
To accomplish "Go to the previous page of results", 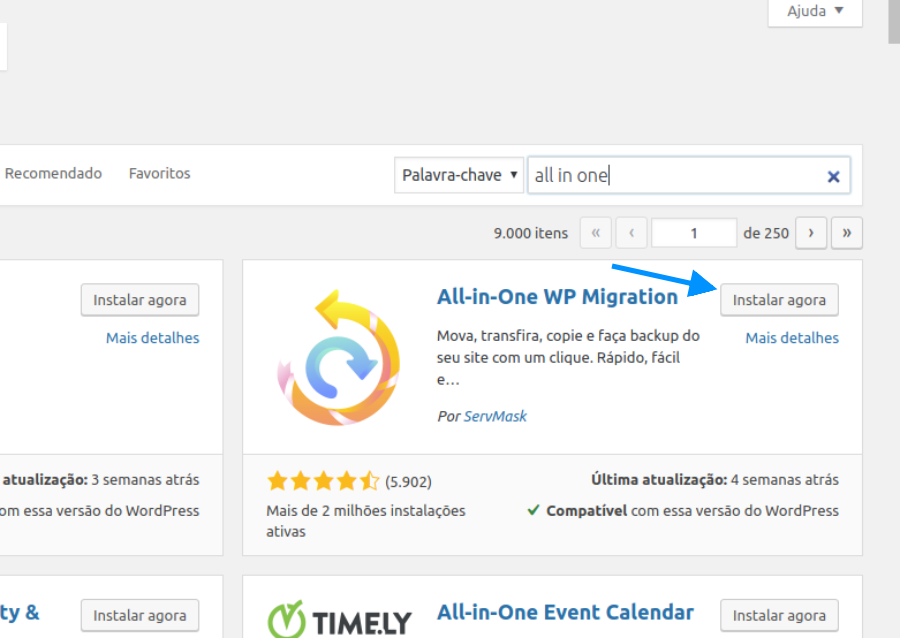I will 631,233.
